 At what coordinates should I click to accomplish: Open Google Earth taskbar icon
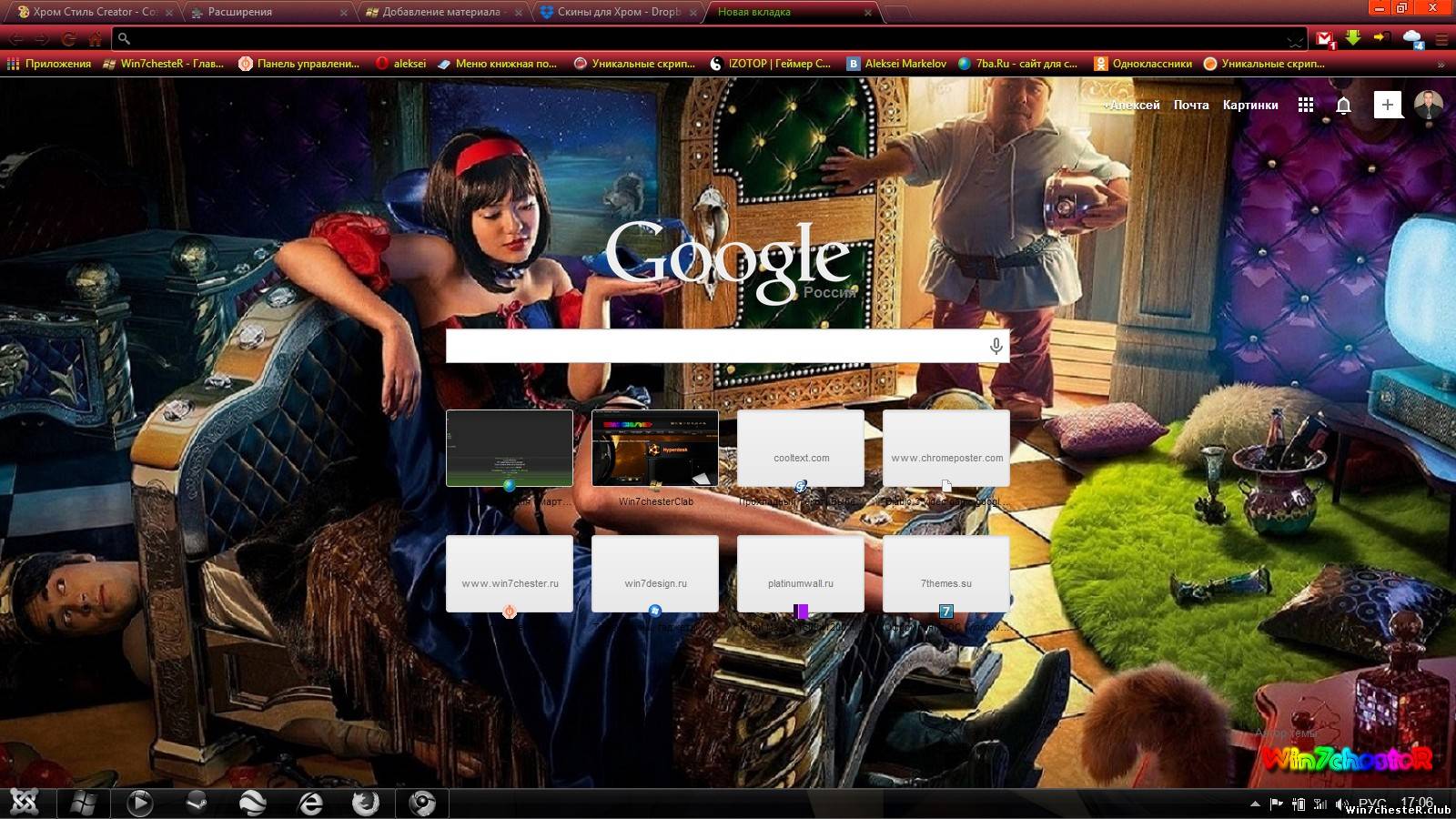[253, 803]
